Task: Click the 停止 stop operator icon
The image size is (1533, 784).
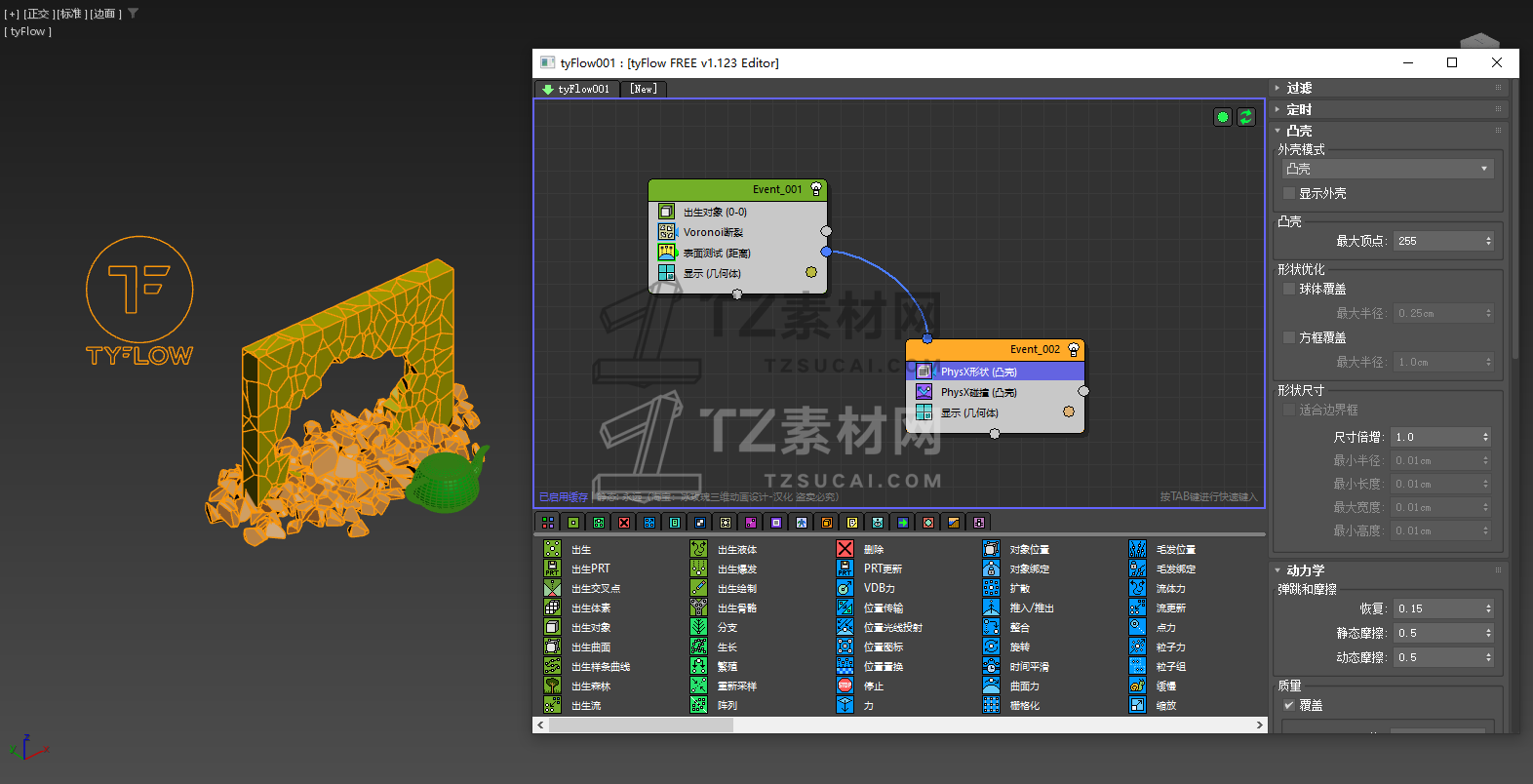Action: (845, 686)
